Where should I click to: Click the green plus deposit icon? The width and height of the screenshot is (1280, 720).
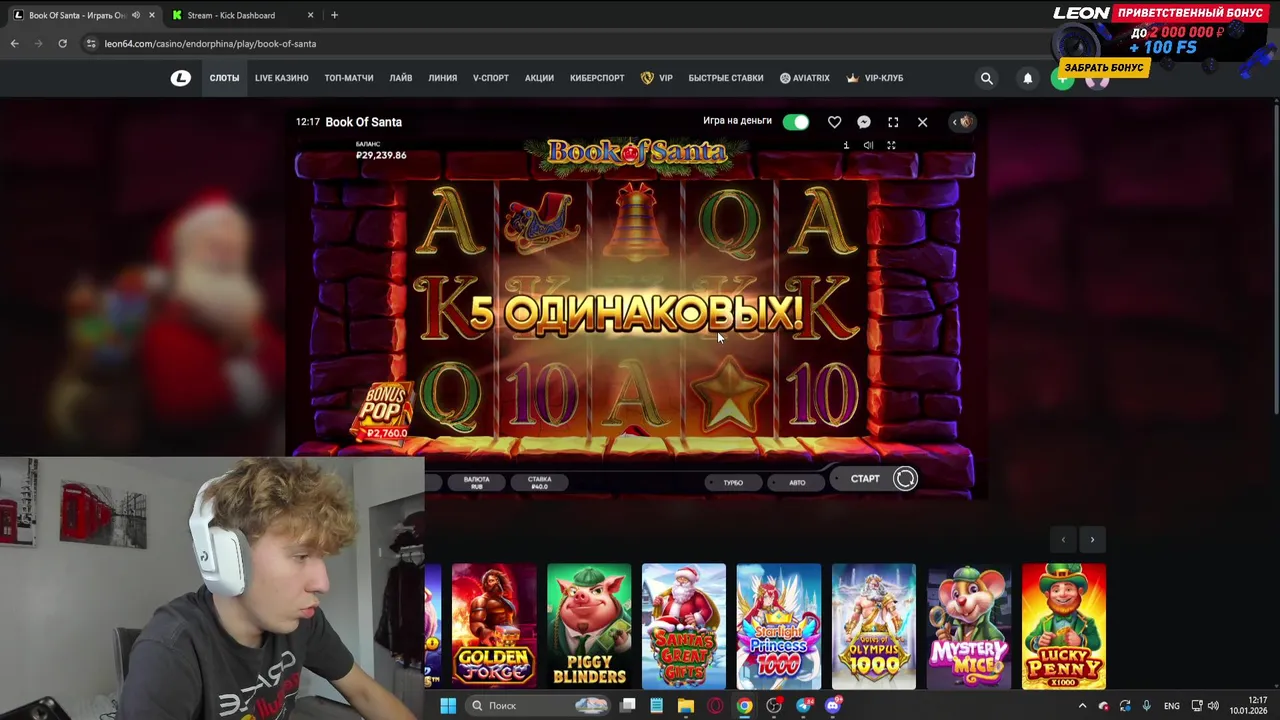(x=1062, y=81)
